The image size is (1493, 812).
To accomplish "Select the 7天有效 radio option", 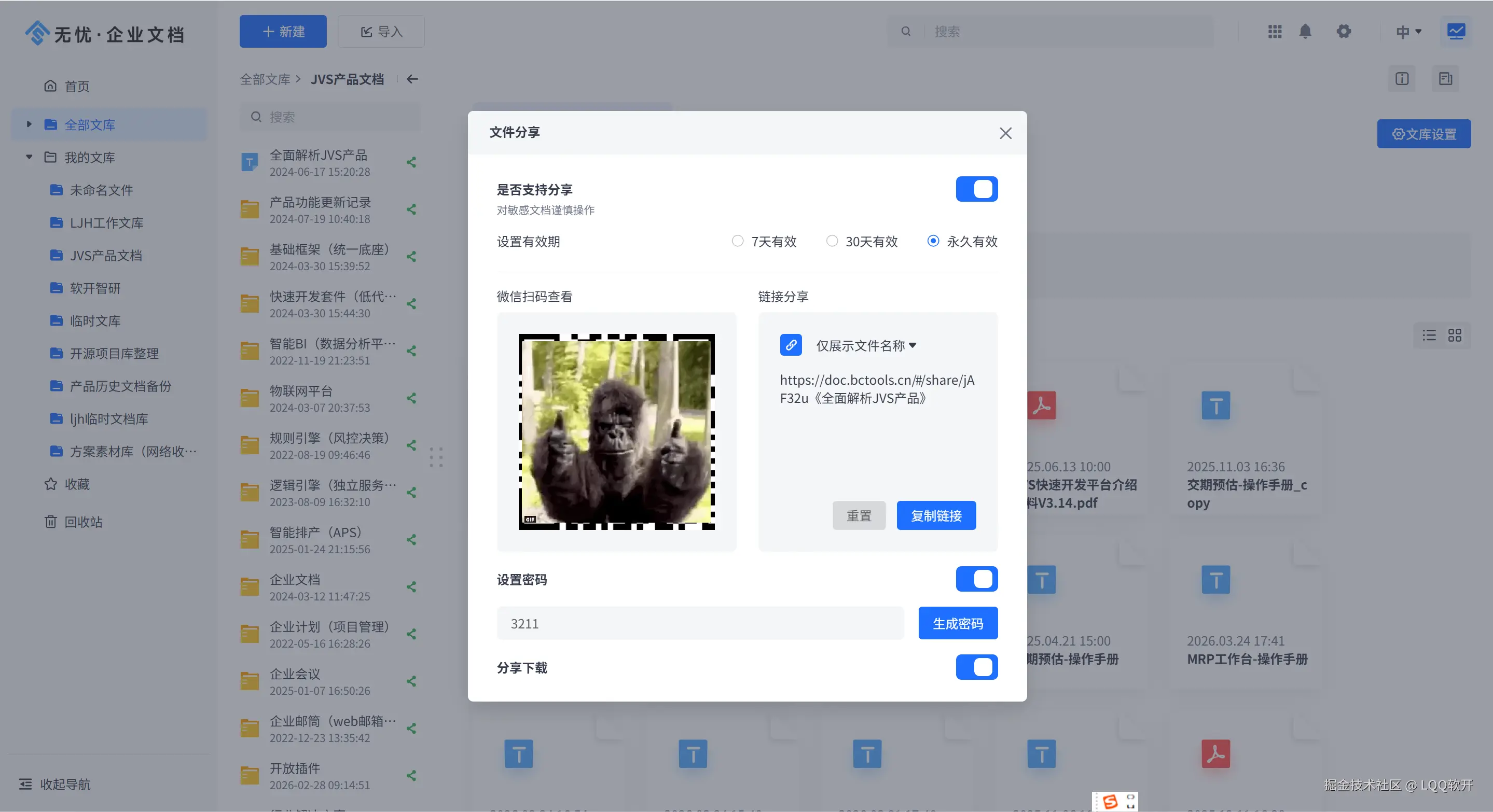I will coord(737,241).
